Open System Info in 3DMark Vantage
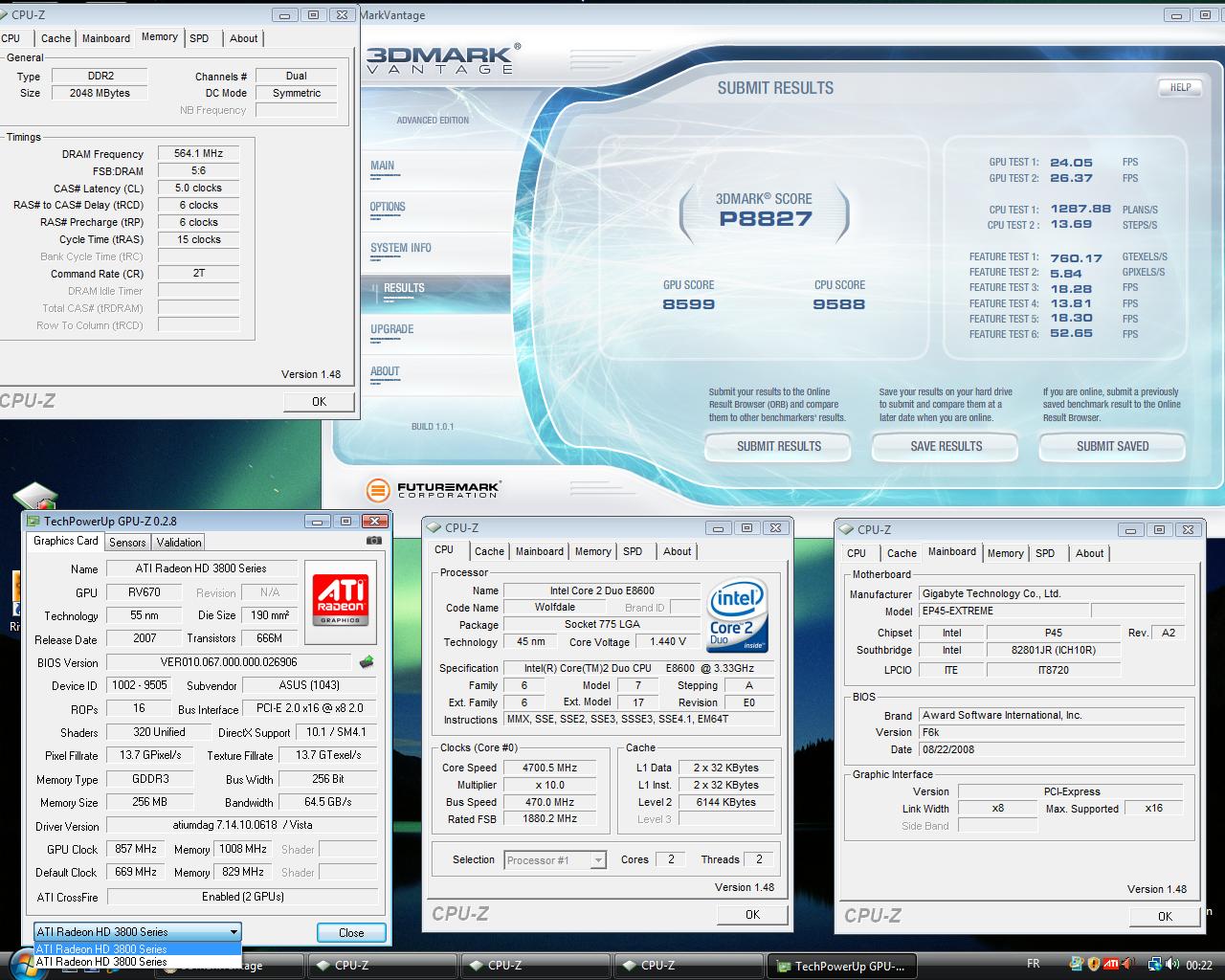The height and width of the screenshot is (980, 1225). [x=400, y=249]
